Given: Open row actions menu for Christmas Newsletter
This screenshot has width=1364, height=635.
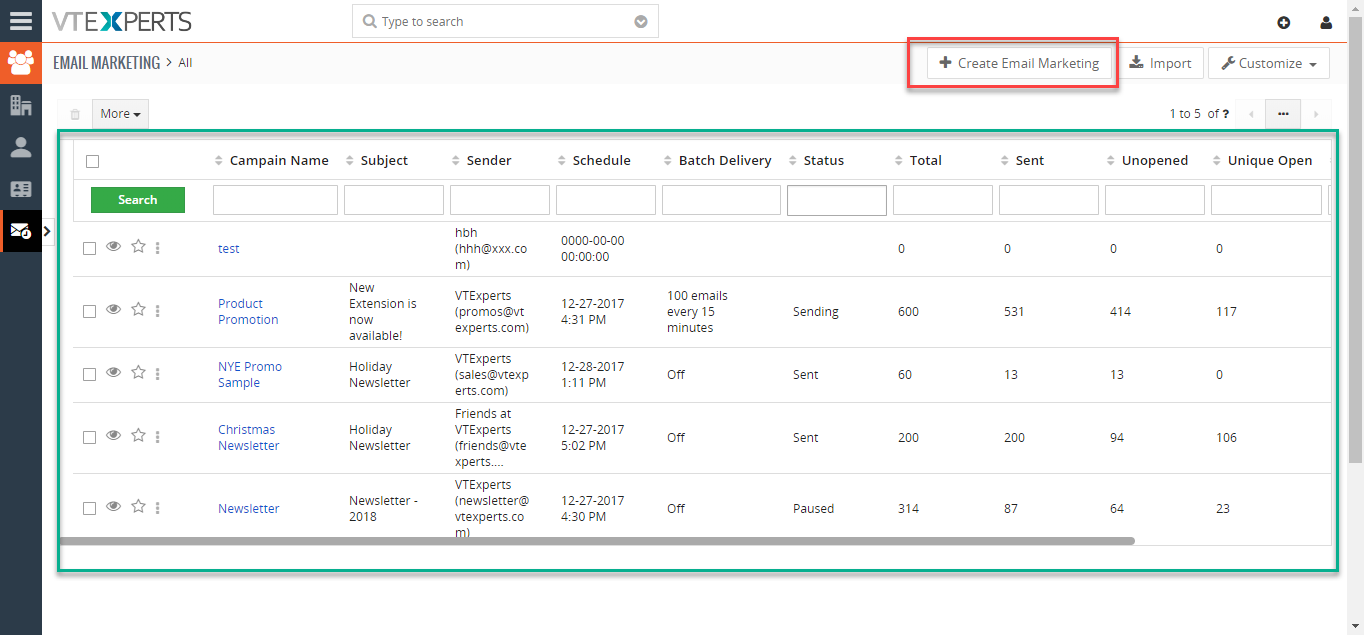Looking at the screenshot, I should click(x=158, y=437).
